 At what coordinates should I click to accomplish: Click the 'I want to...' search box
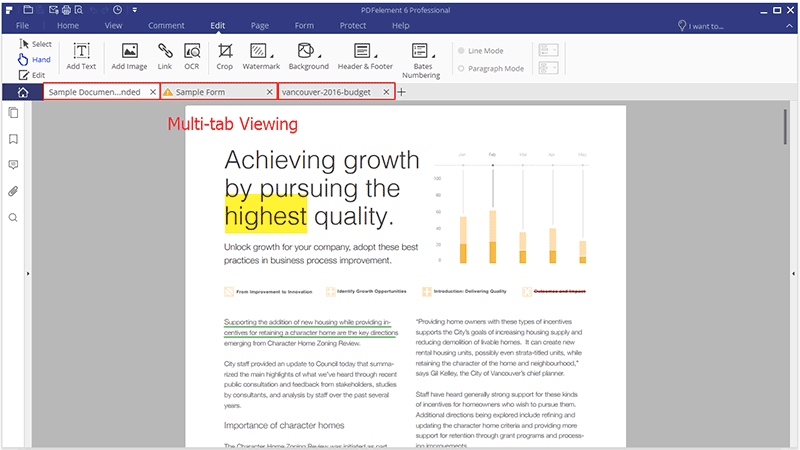[x=701, y=26]
